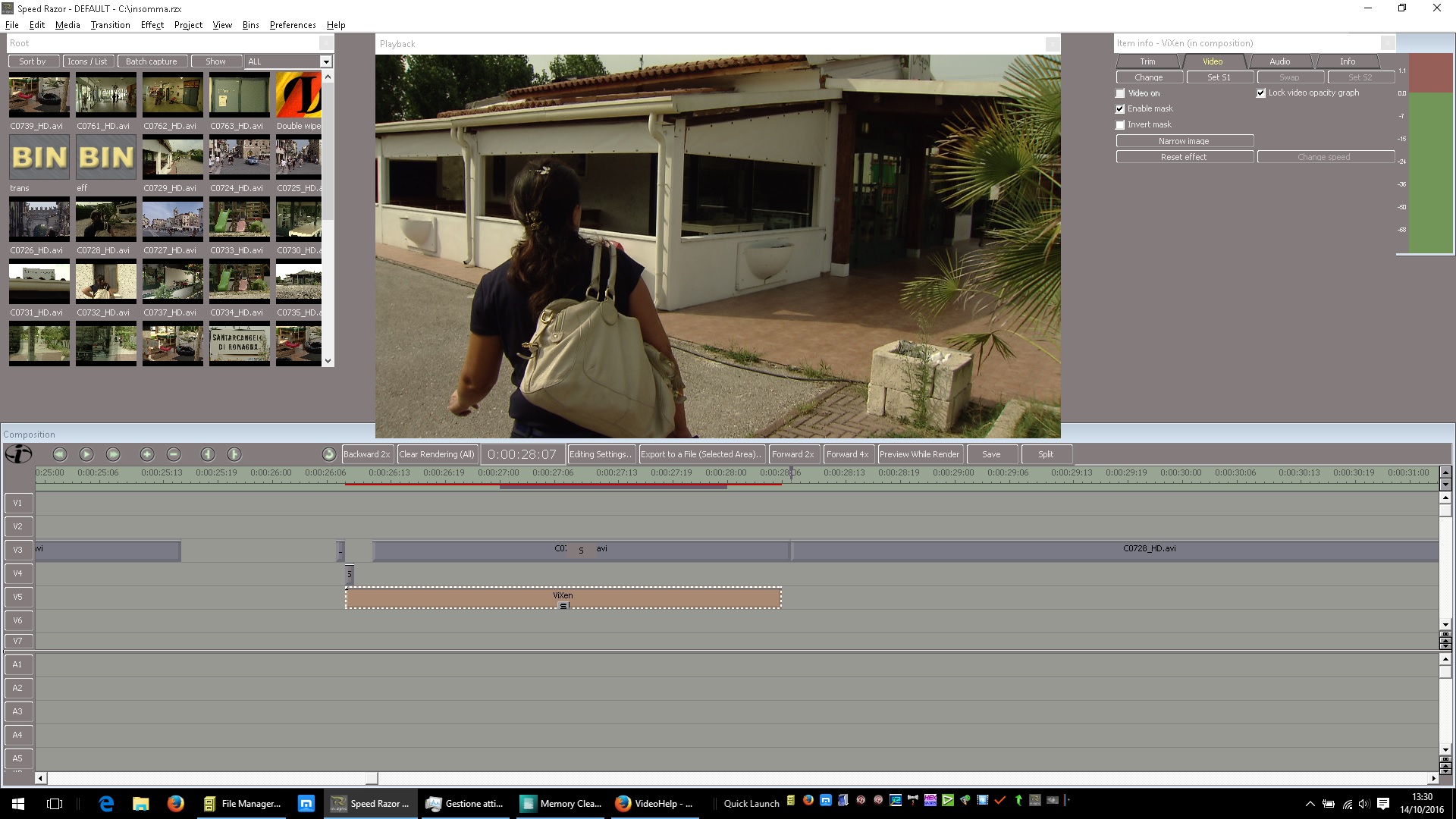
Task: Open Firefox from the Windows taskbar
Action: [175, 804]
